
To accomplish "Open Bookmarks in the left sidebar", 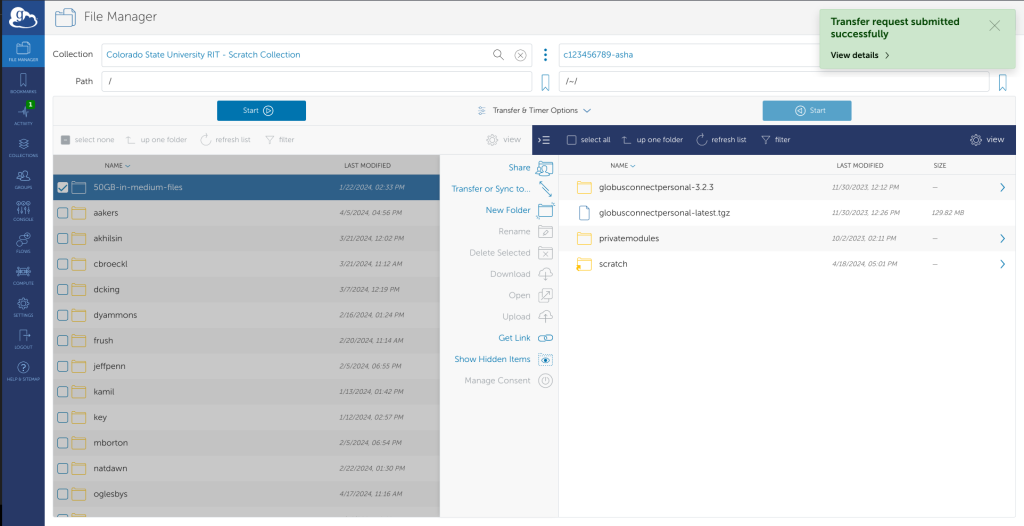I will click(x=22, y=83).
